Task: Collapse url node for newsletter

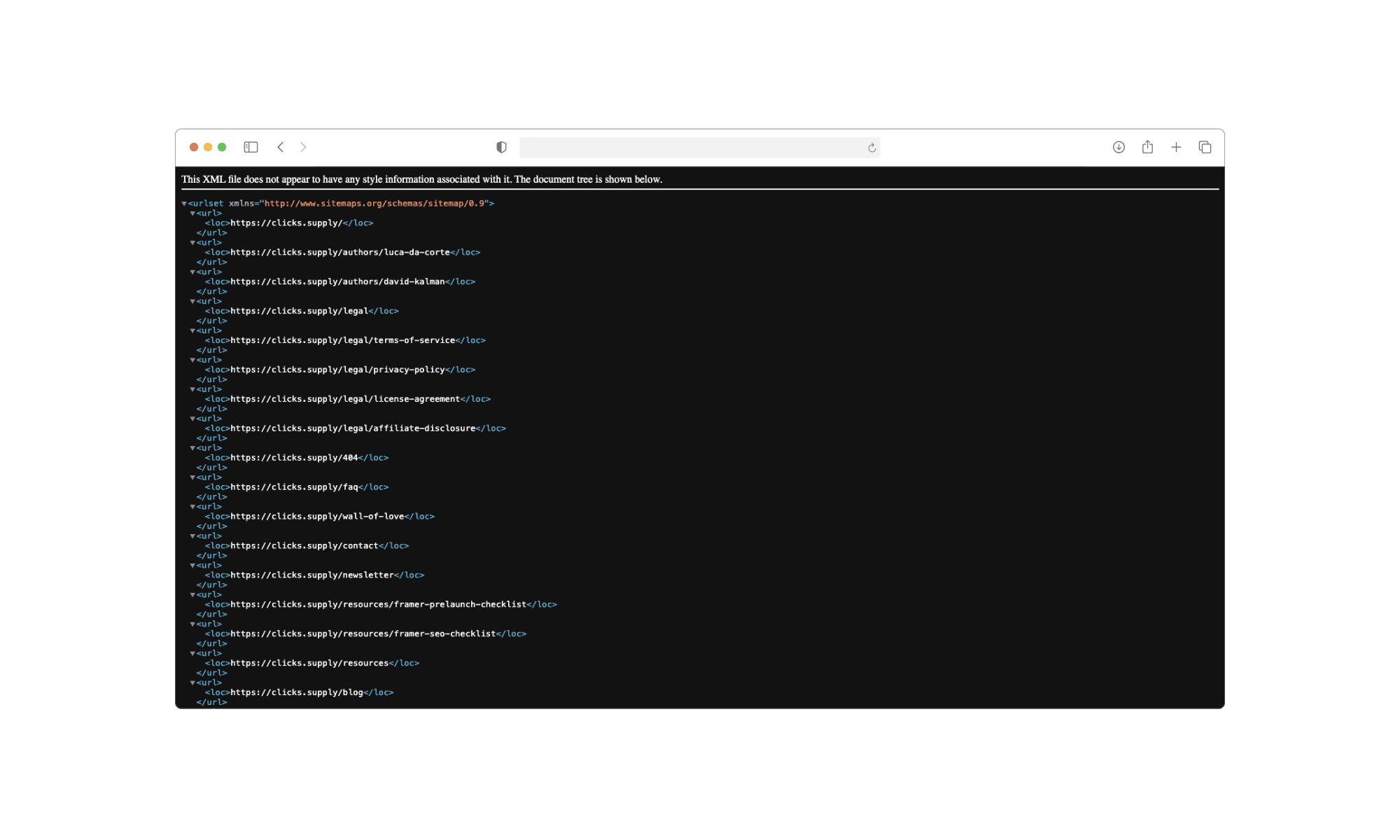Action: 192,566
